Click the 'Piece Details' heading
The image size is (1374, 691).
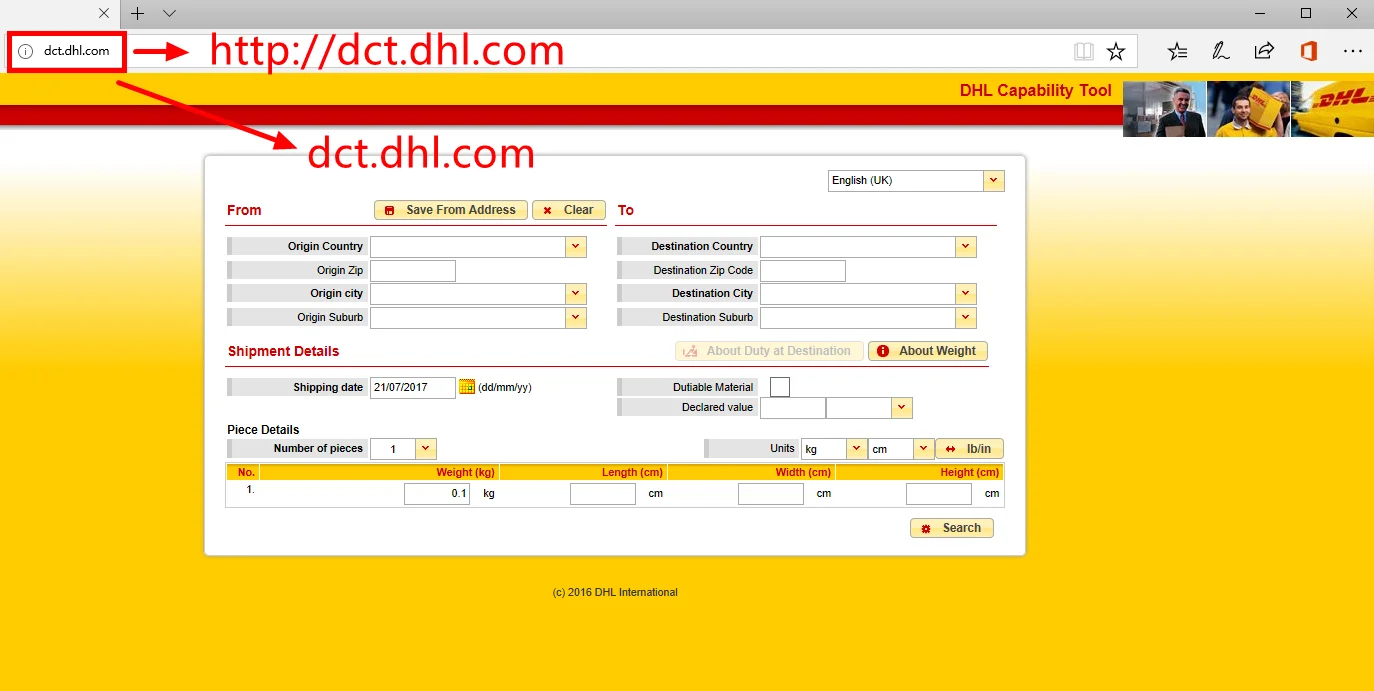click(263, 430)
